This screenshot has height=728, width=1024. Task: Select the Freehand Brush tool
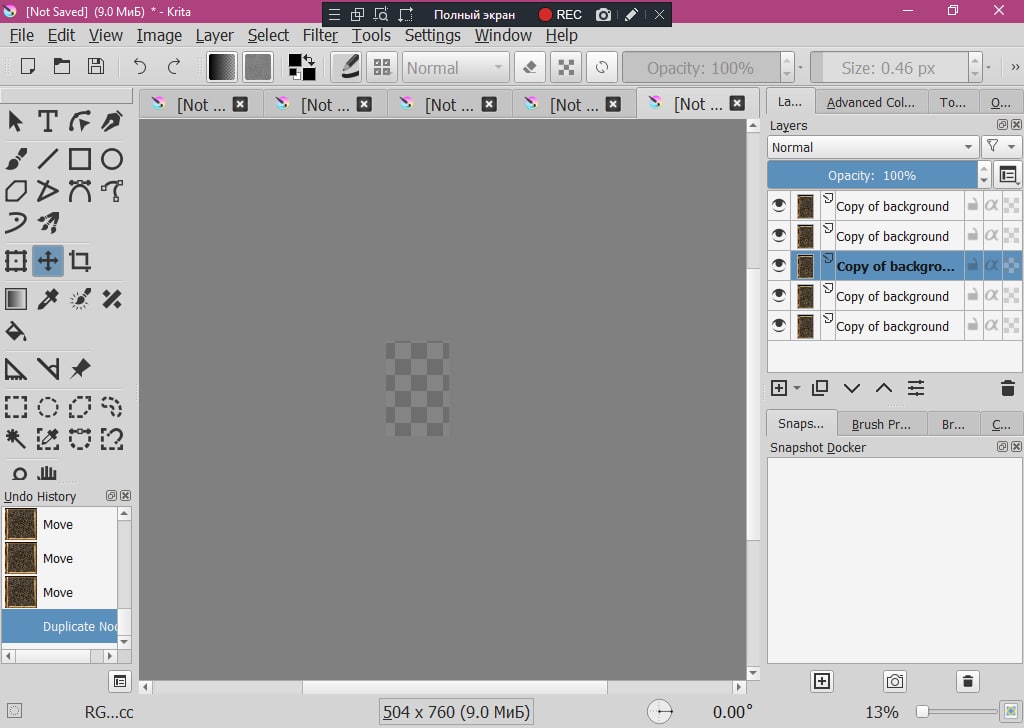[16, 159]
